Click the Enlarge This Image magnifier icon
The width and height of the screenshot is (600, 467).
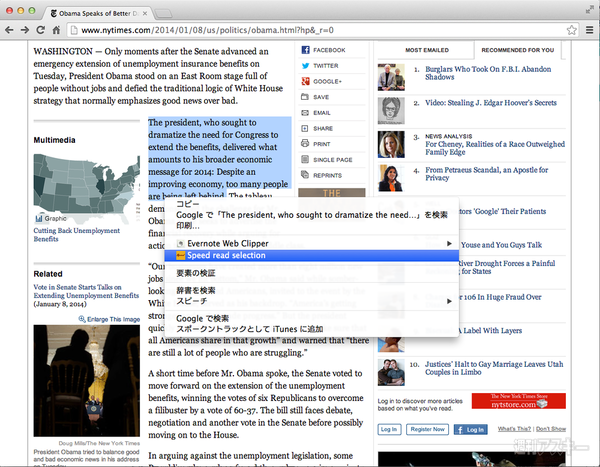coord(82,319)
